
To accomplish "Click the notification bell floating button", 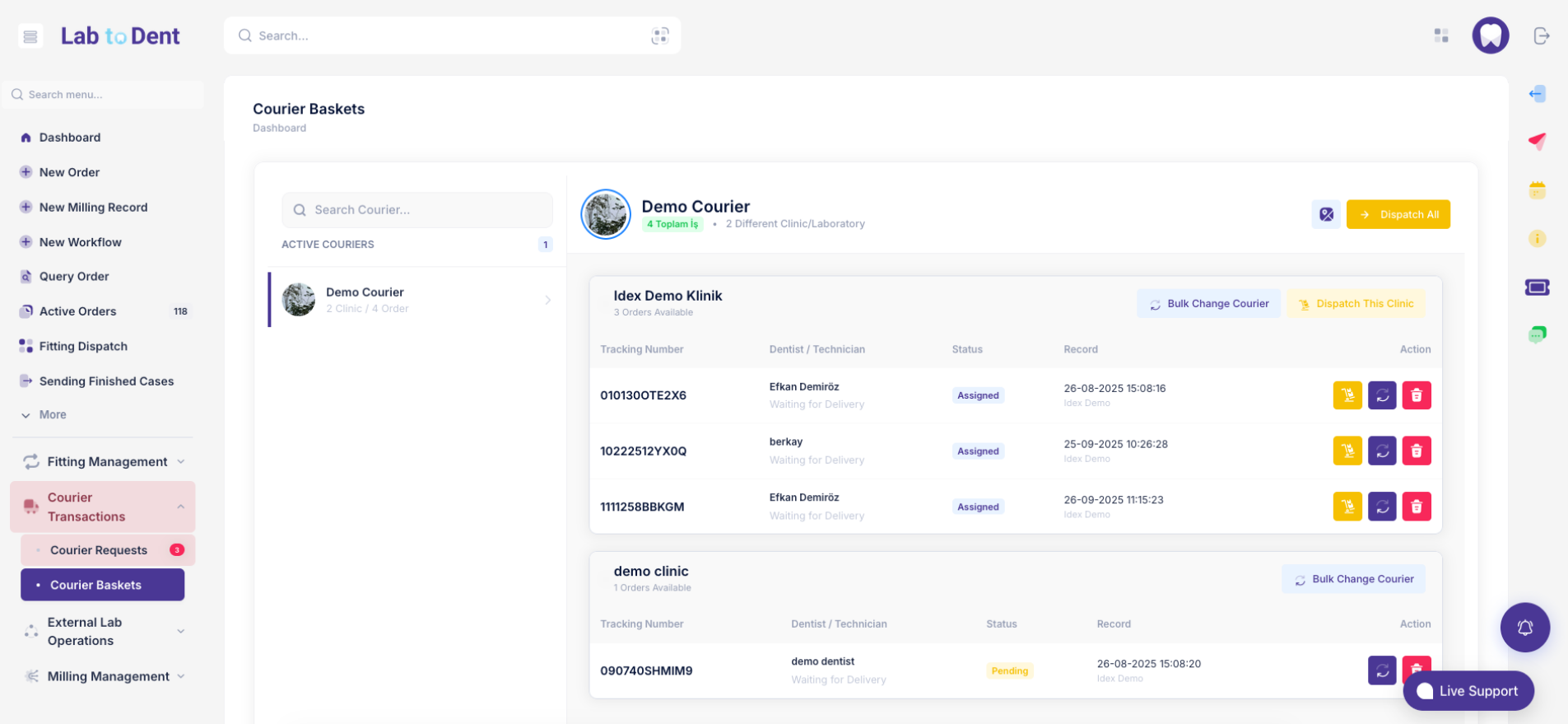I will pos(1524,628).
